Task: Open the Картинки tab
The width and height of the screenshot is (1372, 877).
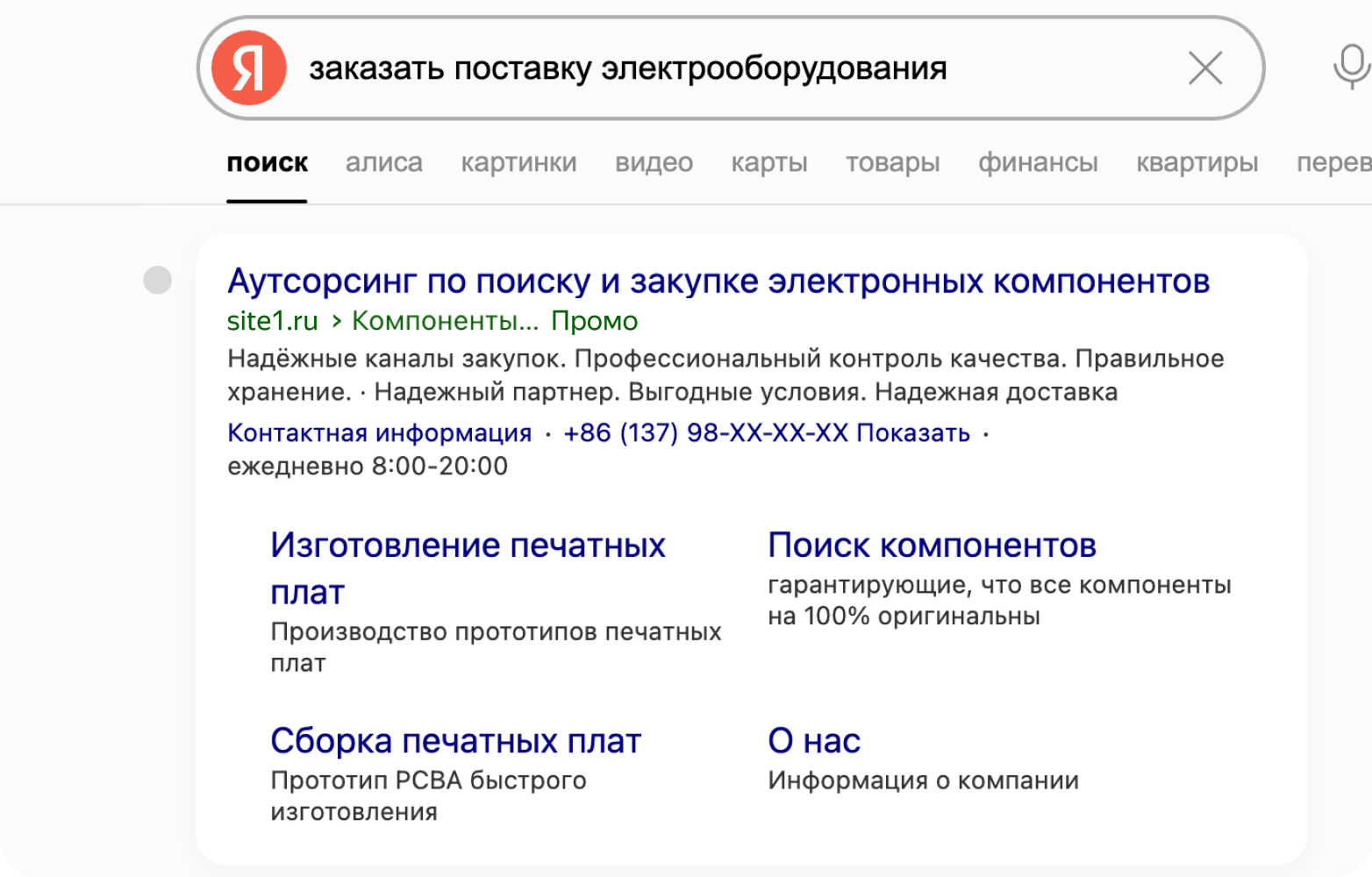Action: (518, 163)
